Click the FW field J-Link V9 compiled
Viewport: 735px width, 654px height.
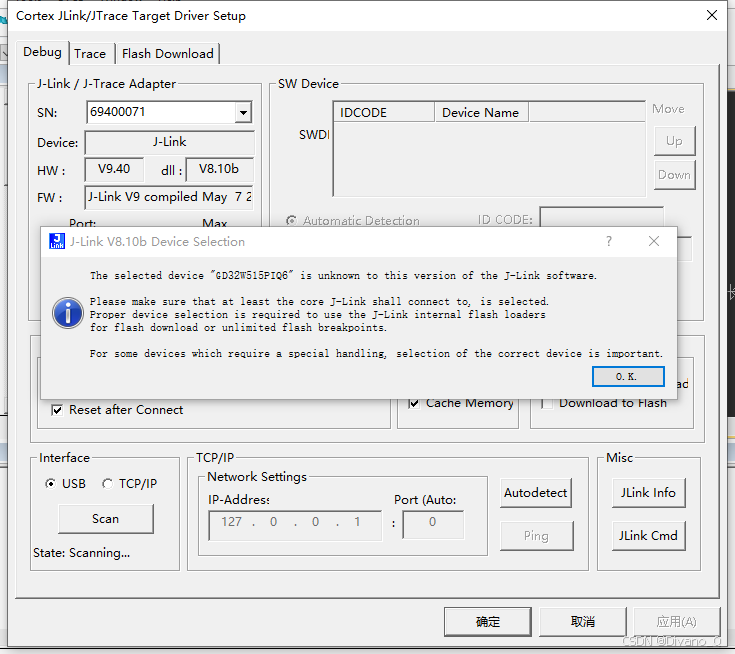tap(169, 197)
